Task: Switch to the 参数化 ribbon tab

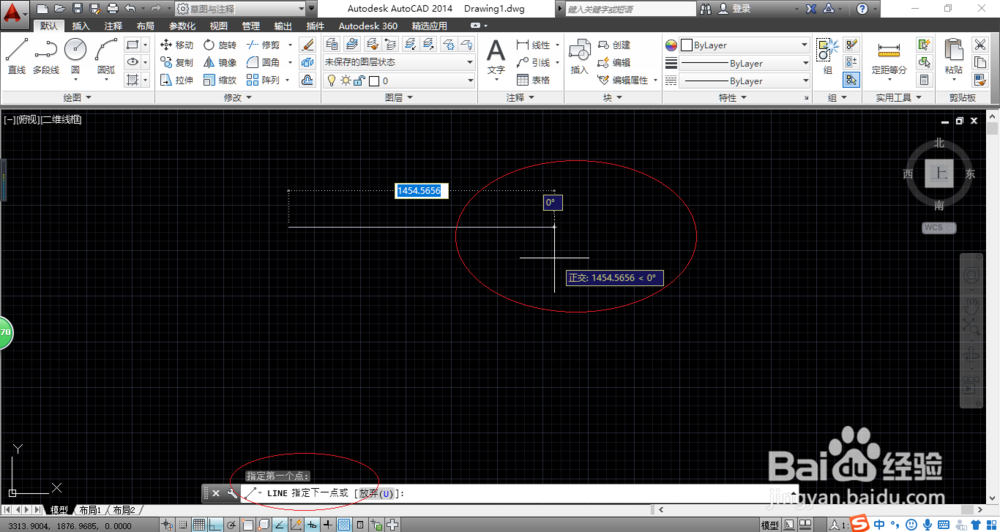Action: [x=182, y=26]
